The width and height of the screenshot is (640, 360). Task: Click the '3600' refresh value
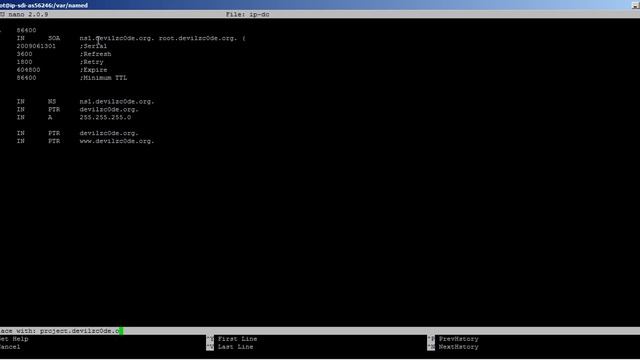24,54
